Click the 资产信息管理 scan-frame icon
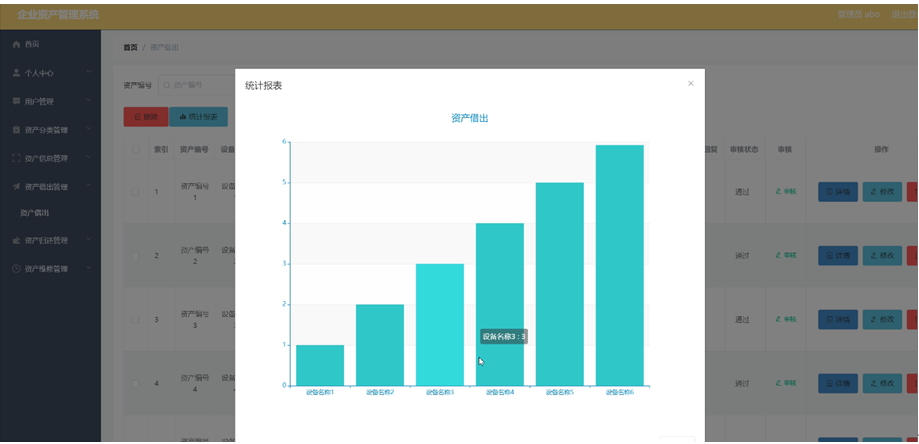The width and height of the screenshot is (919, 444). [x=16, y=158]
